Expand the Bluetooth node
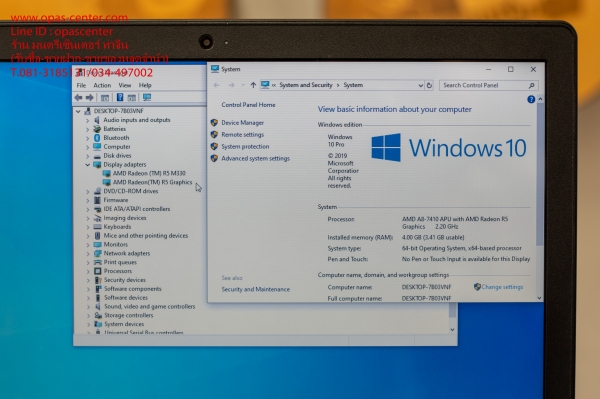Viewport: 600px width, 399px height. (87, 138)
